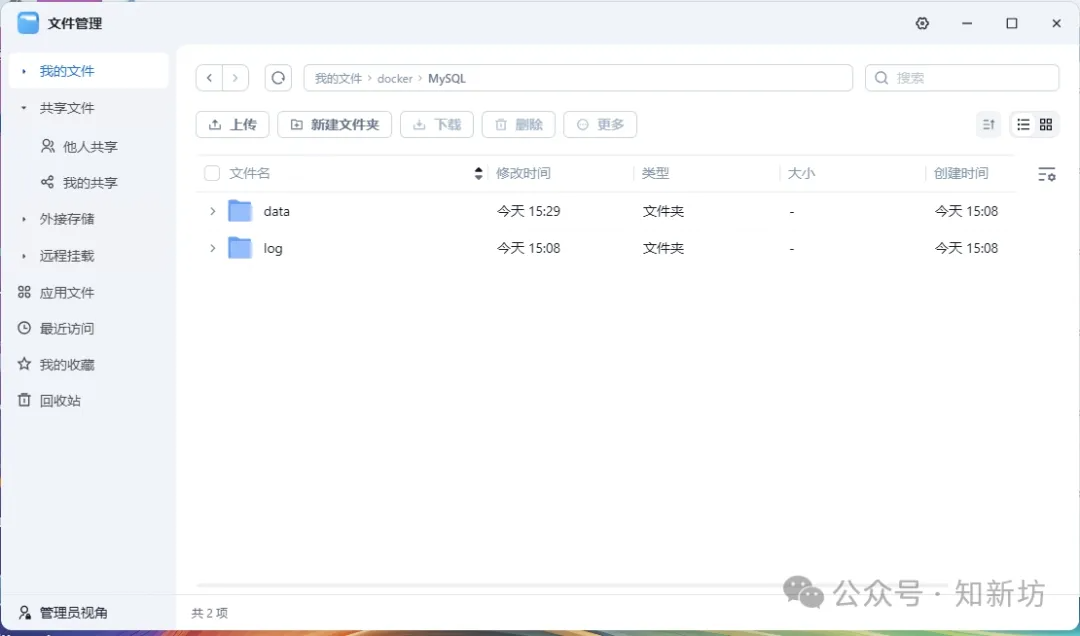Open column settings icon at the header right
This screenshot has width=1080, height=636.
(x=1046, y=174)
